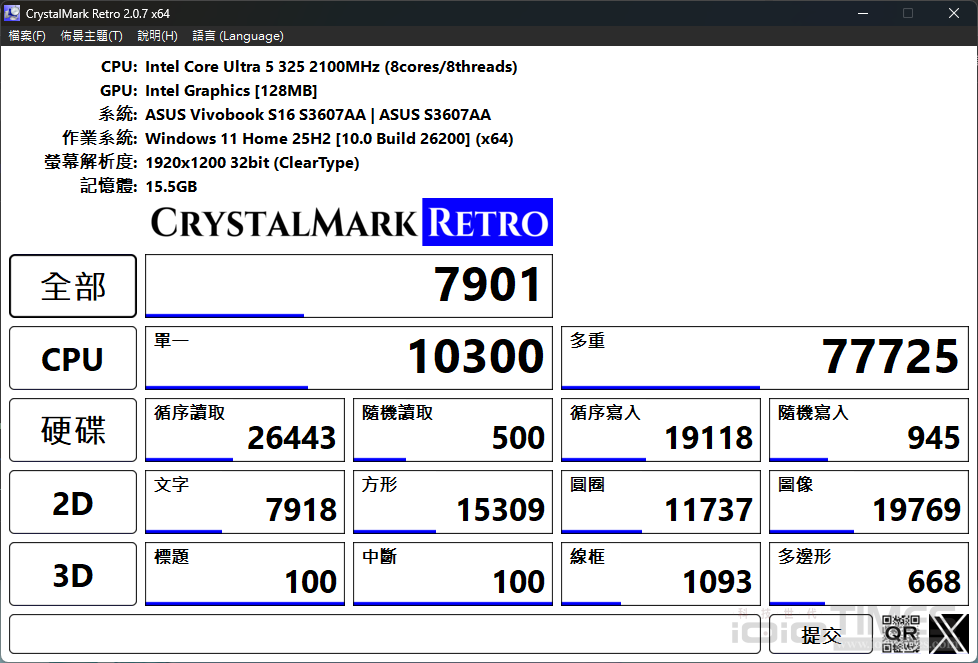Click the total score panel showing 7901
The width and height of the screenshot is (978, 663).
tap(348, 286)
